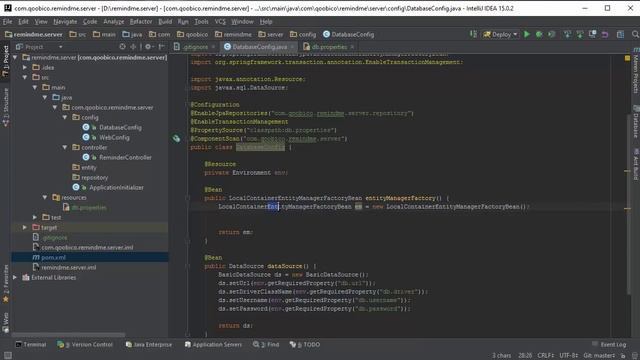The height and width of the screenshot is (360, 640).
Task: Expand the target folder
Action: pyautogui.click(x=25, y=227)
